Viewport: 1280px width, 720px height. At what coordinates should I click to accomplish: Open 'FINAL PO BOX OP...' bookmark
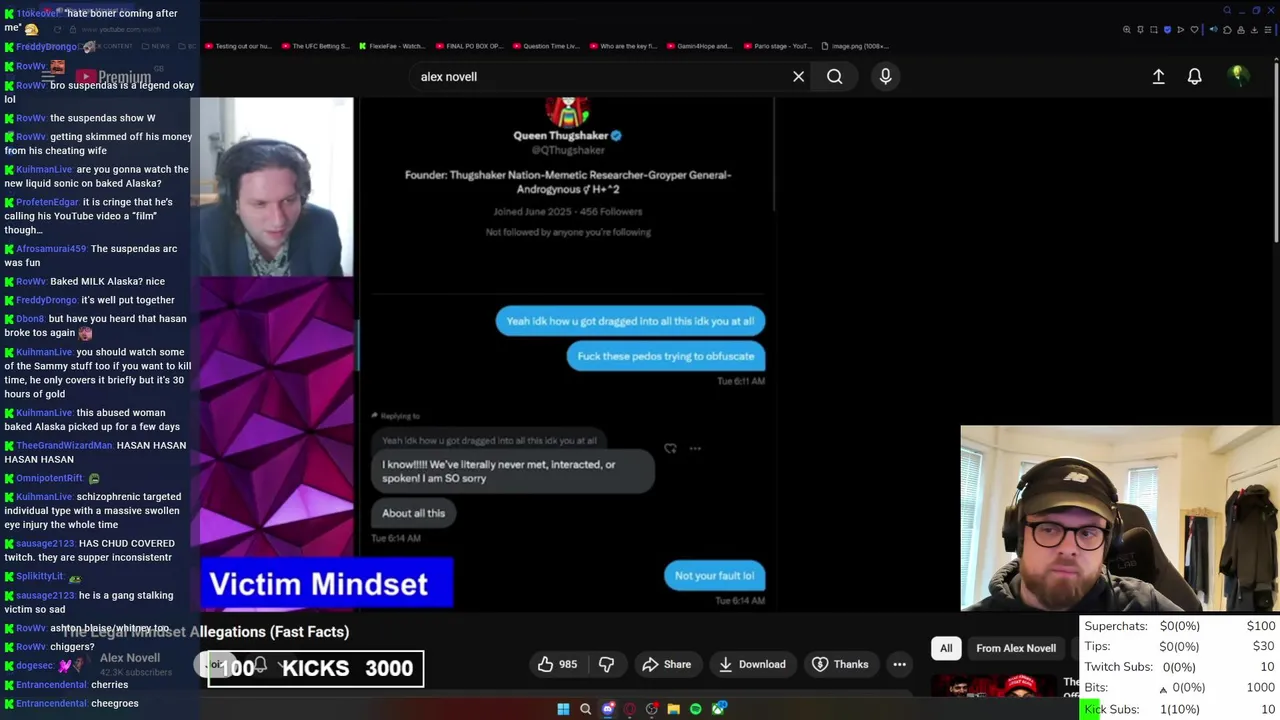coord(468,46)
